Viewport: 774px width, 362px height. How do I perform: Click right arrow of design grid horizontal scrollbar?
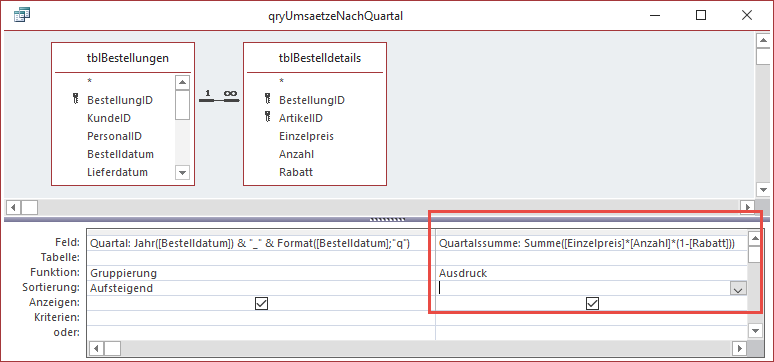tap(739, 349)
